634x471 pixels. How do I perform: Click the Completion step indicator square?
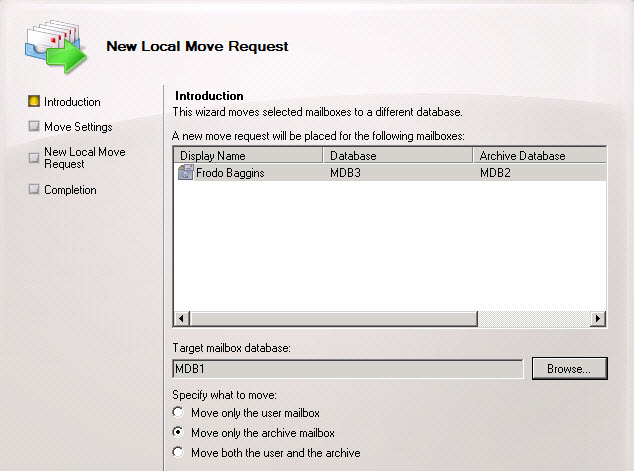click(34, 190)
